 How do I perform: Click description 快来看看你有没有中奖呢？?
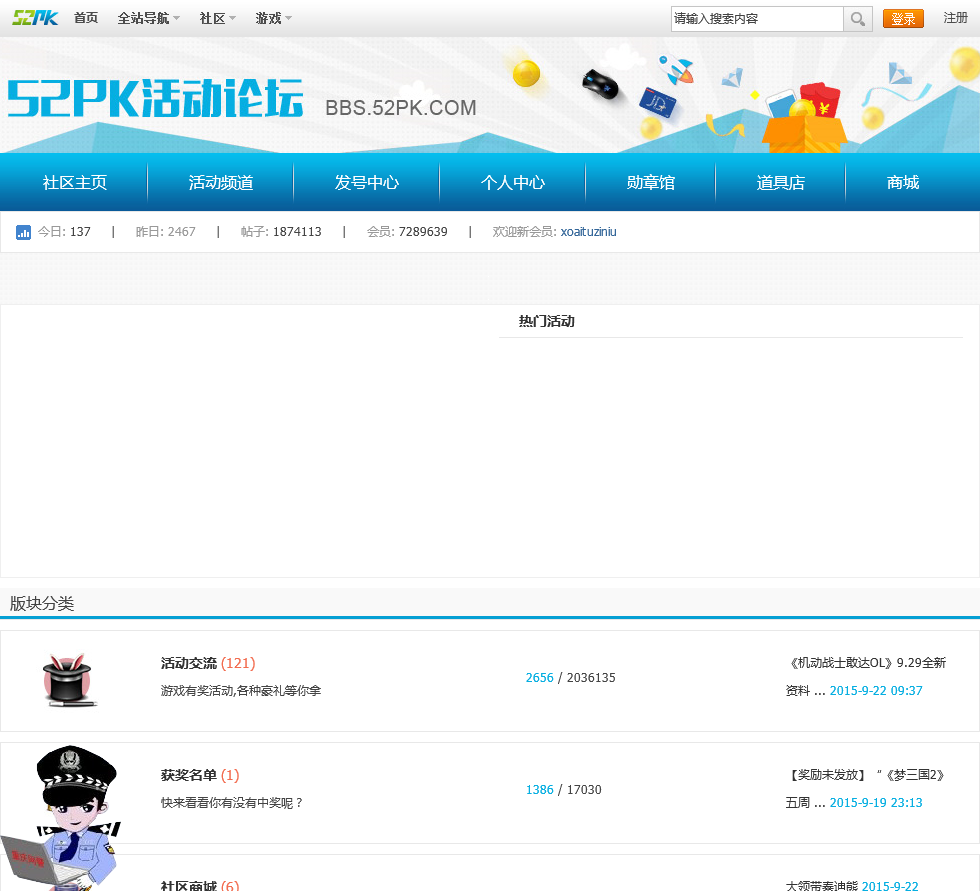[x=232, y=803]
